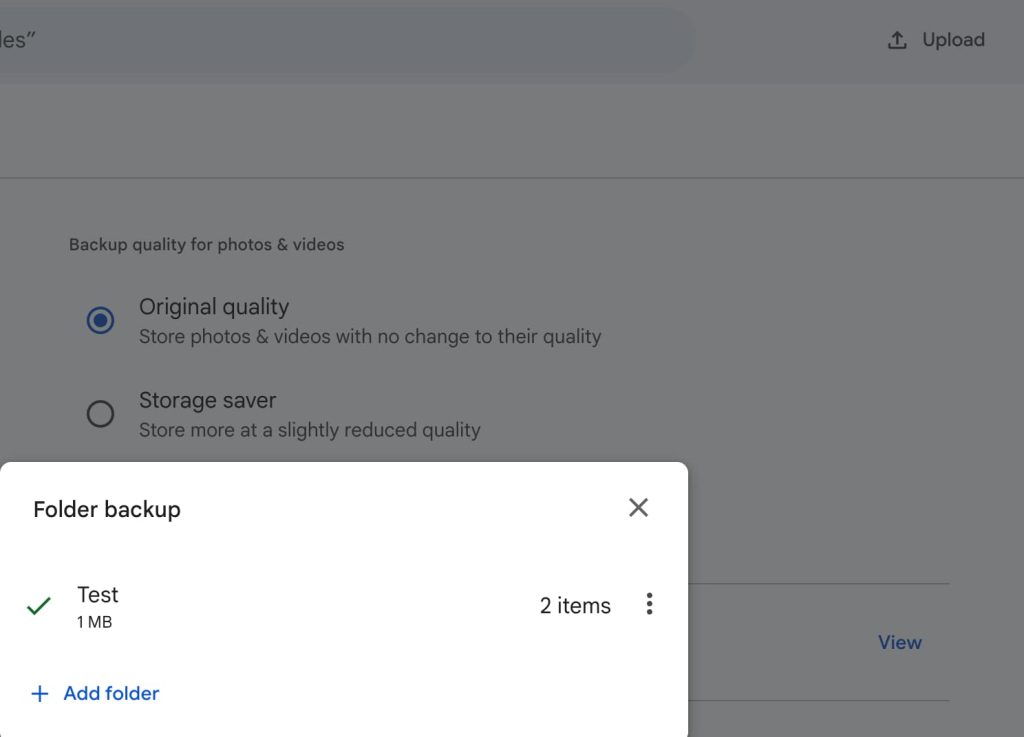Select the Original quality radio button
1024x737 pixels.
(x=100, y=320)
